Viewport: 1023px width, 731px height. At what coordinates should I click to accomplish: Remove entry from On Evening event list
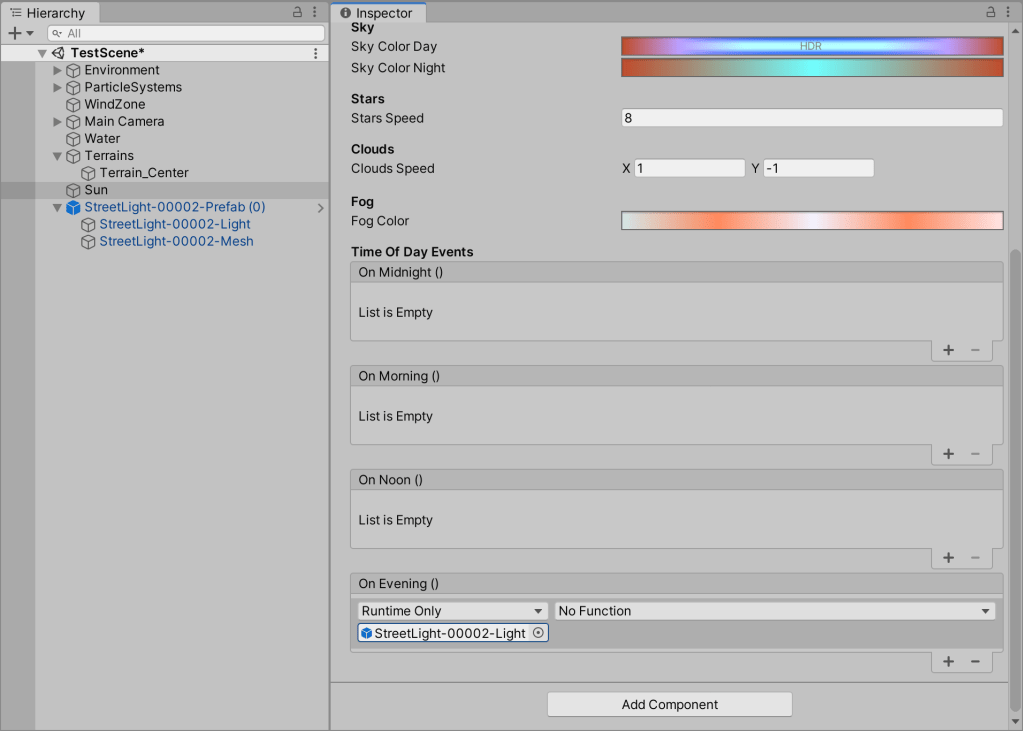[975, 662]
